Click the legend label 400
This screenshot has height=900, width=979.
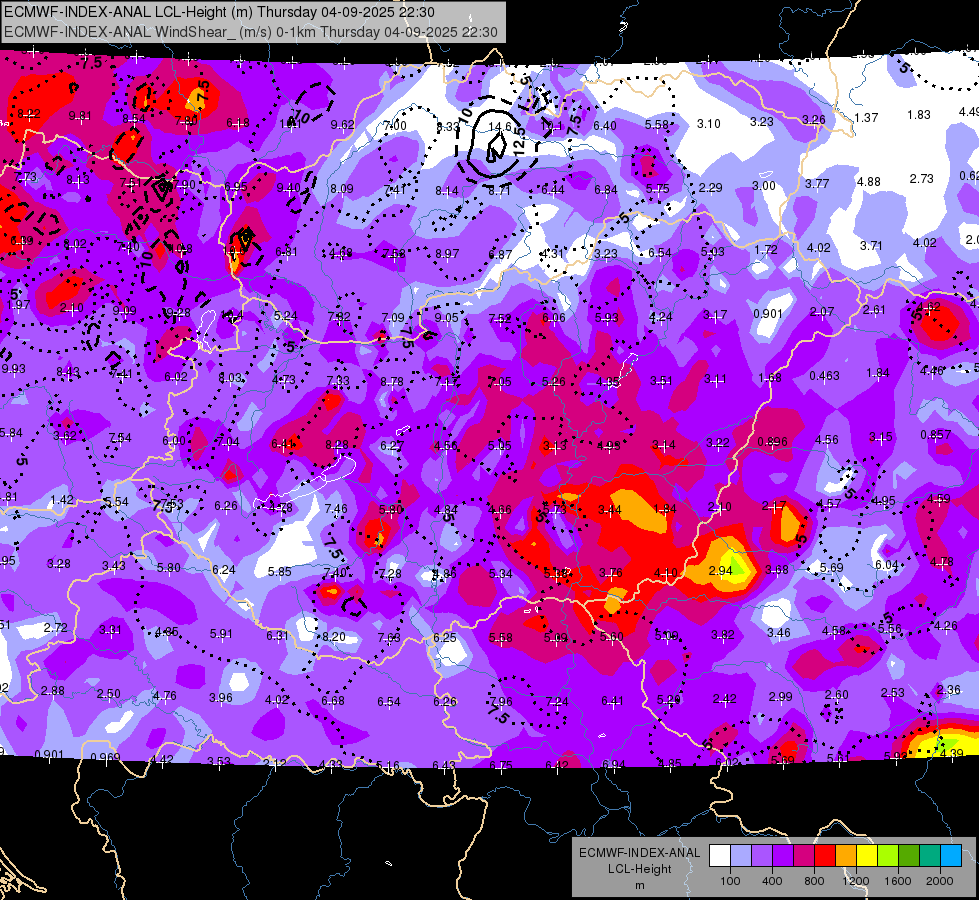772,881
